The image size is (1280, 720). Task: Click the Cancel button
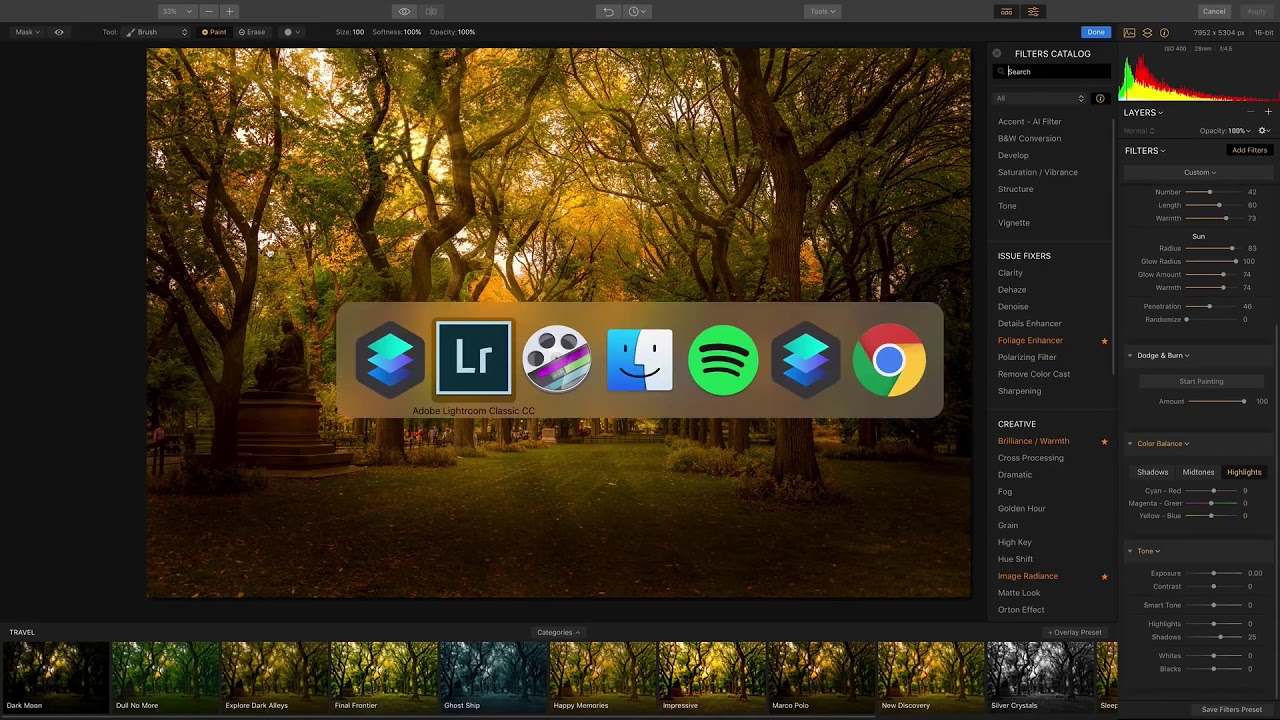(x=1214, y=11)
